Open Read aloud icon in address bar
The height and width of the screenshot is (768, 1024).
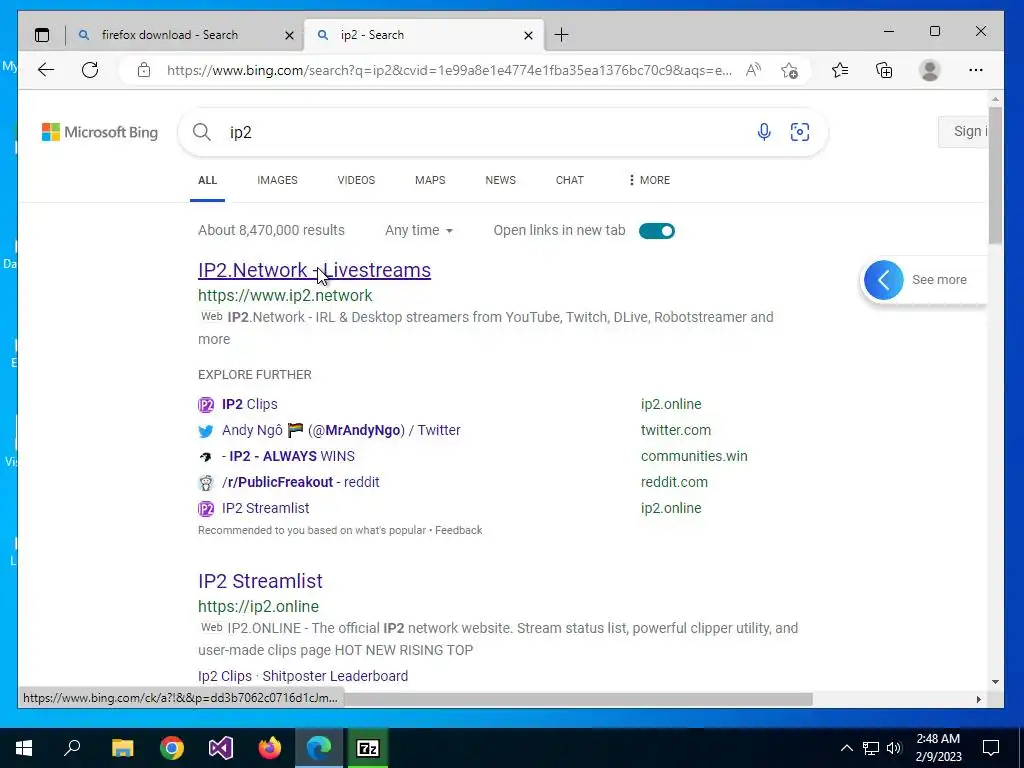coord(753,70)
